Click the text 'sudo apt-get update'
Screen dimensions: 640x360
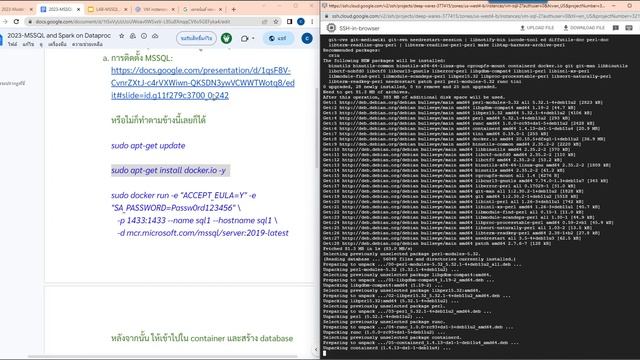(x=148, y=145)
